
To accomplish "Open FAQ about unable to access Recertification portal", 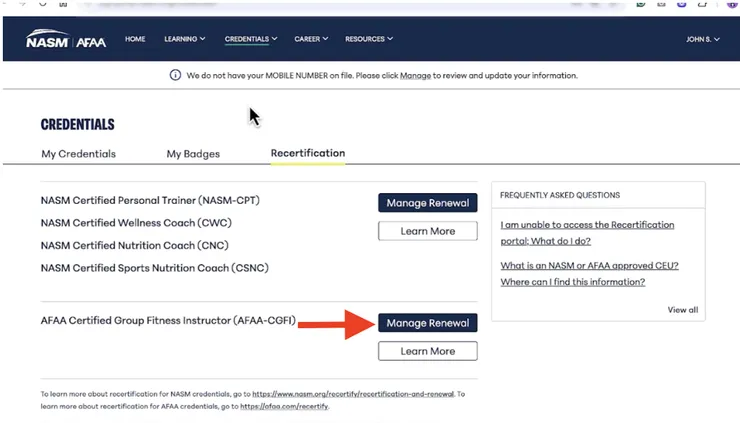I will [587, 233].
